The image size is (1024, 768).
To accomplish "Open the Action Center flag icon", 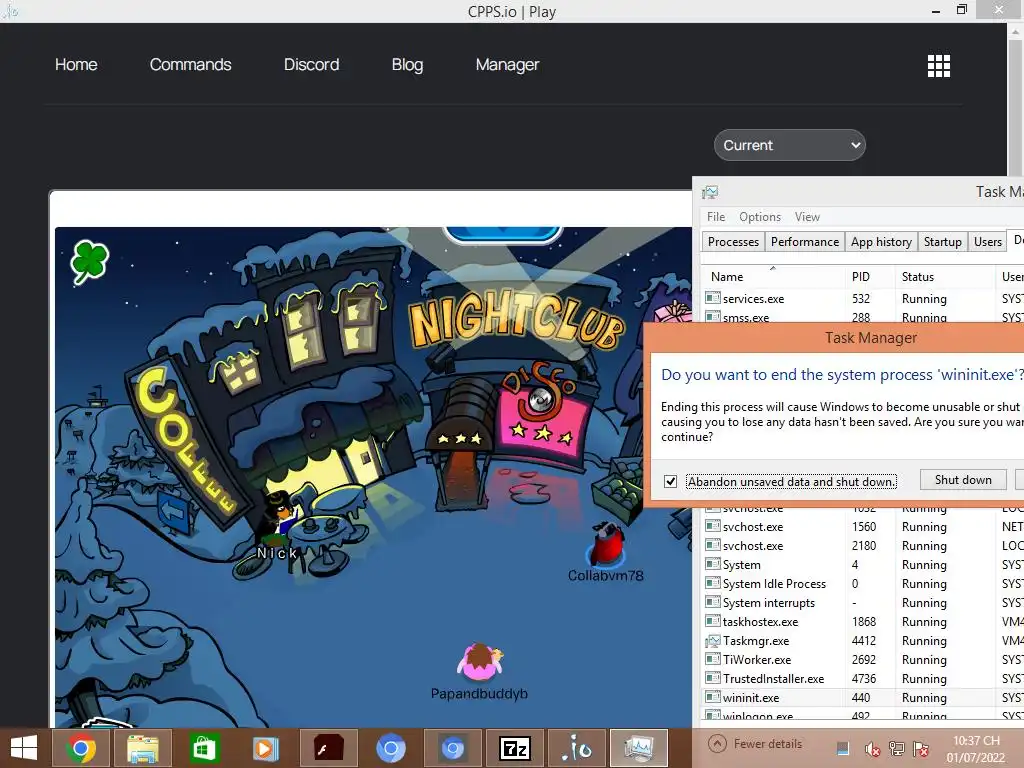I will coord(921,749).
